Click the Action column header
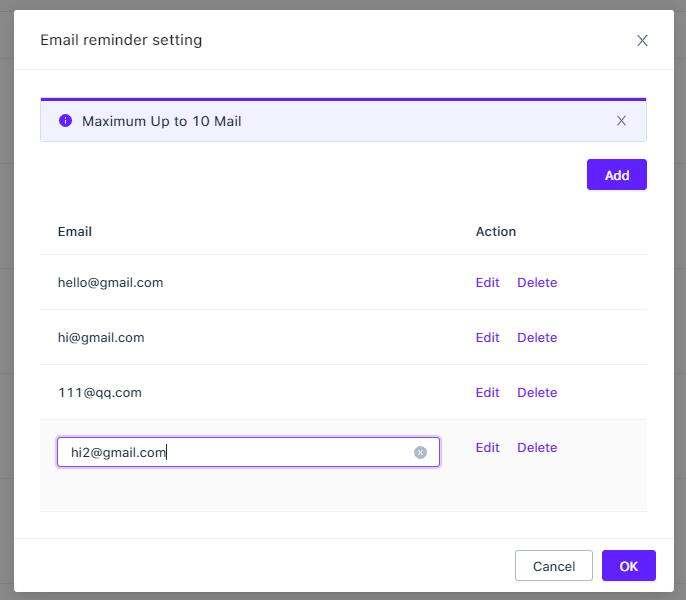This screenshot has width=686, height=600. point(496,232)
